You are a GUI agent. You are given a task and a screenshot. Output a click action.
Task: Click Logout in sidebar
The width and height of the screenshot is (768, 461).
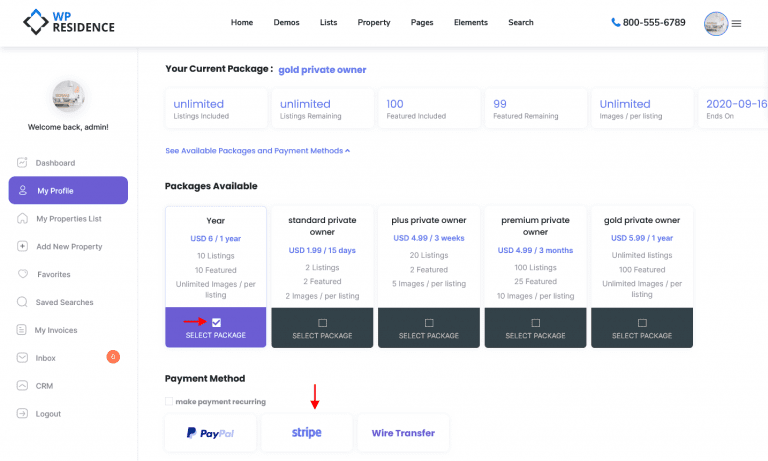(48, 414)
